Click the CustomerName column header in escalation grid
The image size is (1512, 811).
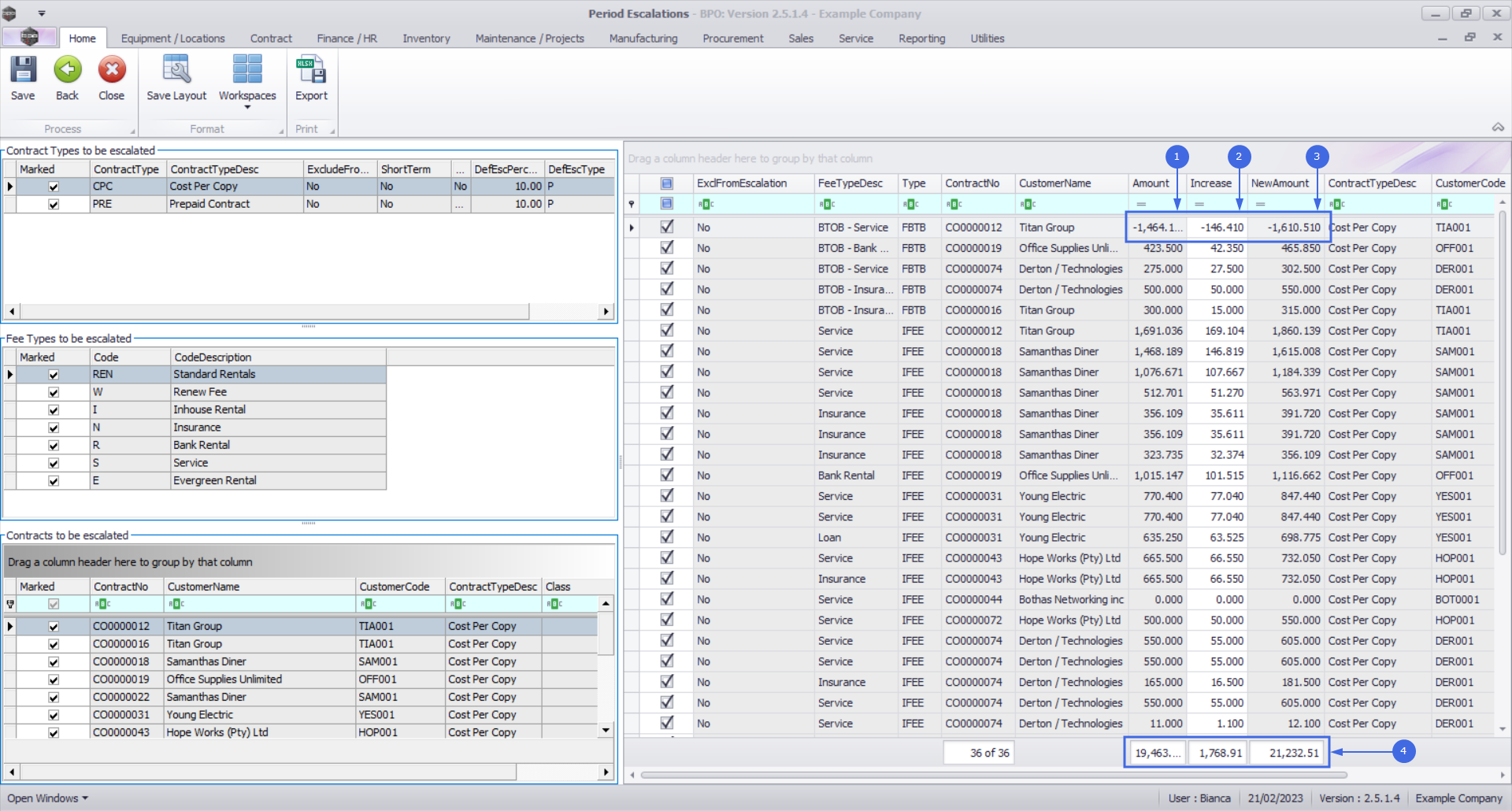pyautogui.click(x=1055, y=183)
